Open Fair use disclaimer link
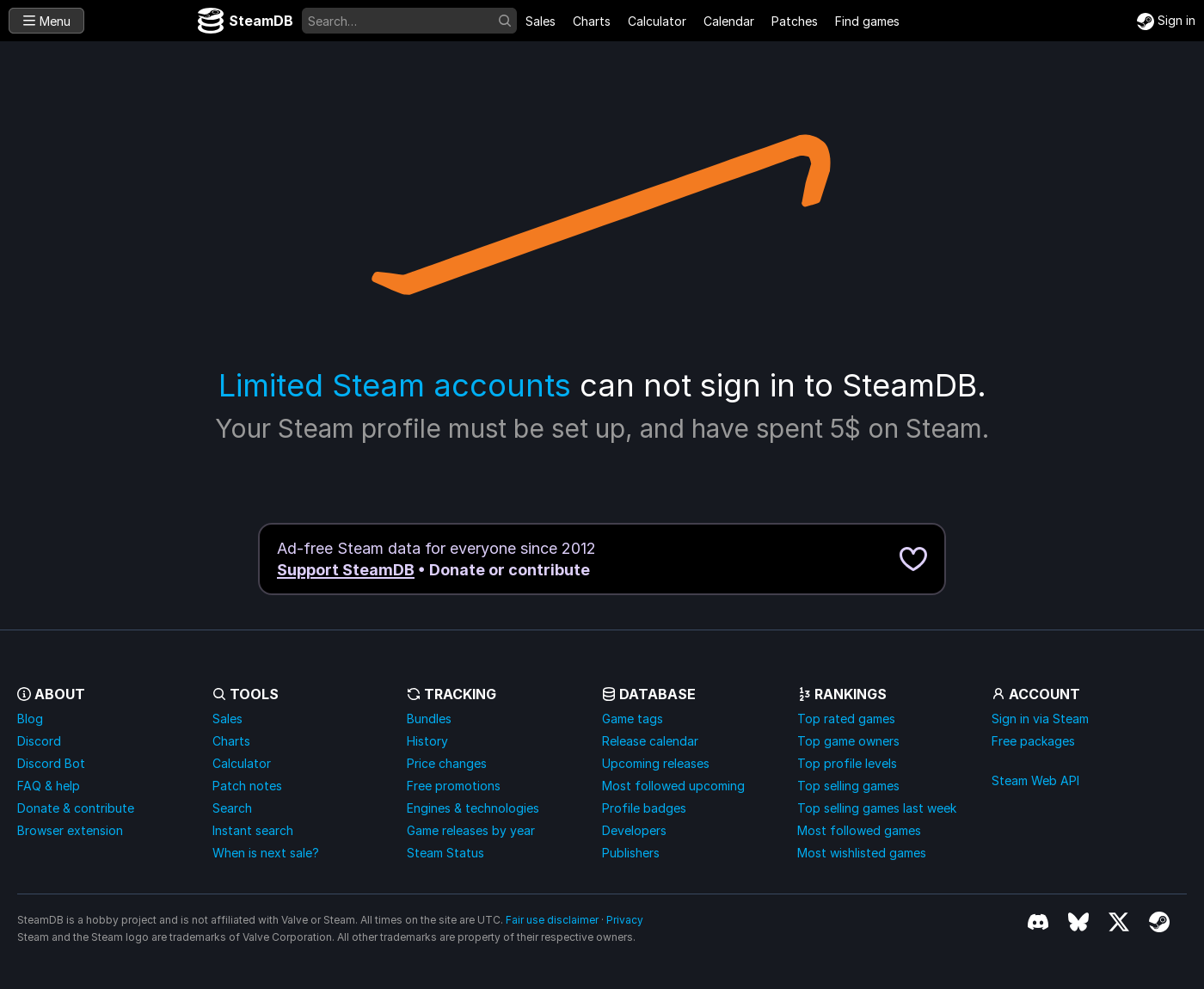 tap(552, 920)
